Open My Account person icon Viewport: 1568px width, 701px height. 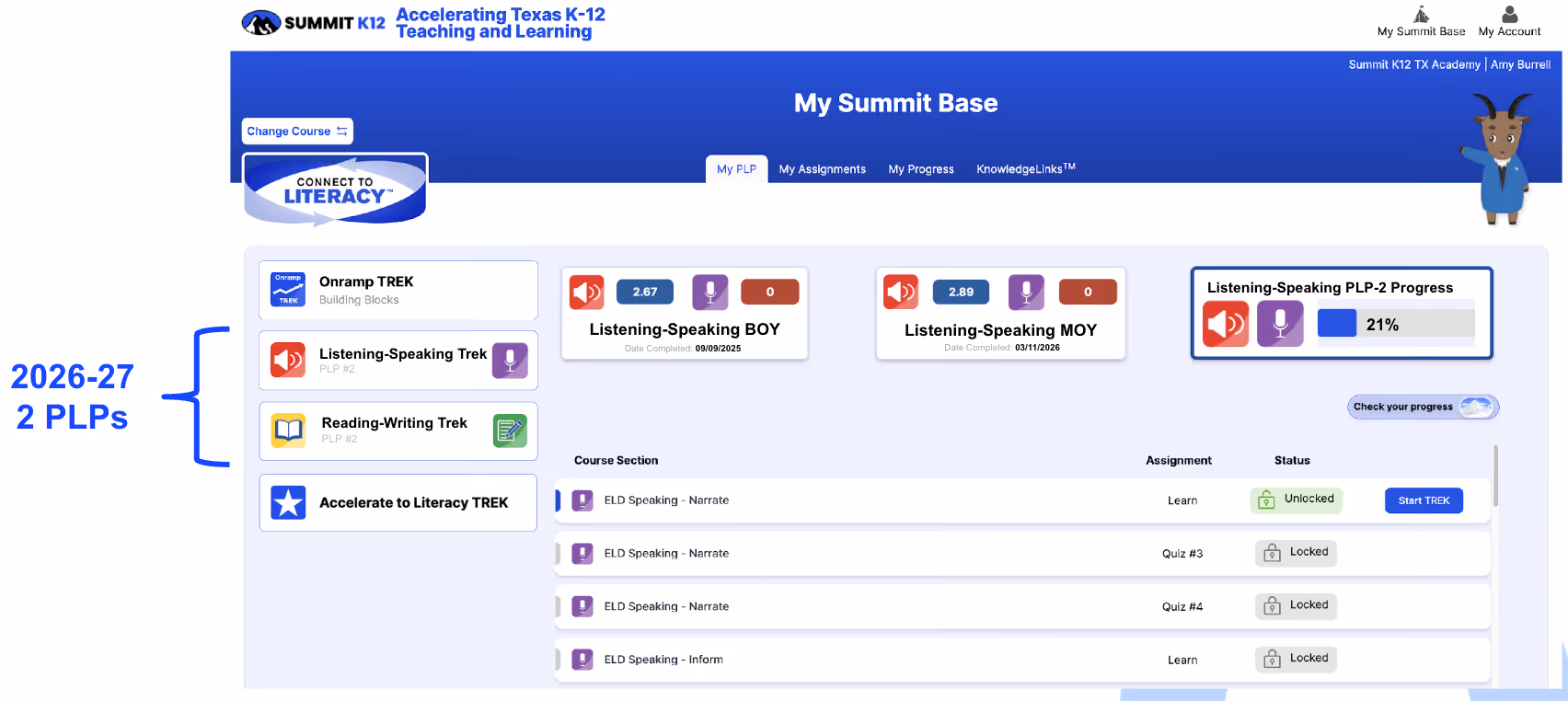(1509, 15)
